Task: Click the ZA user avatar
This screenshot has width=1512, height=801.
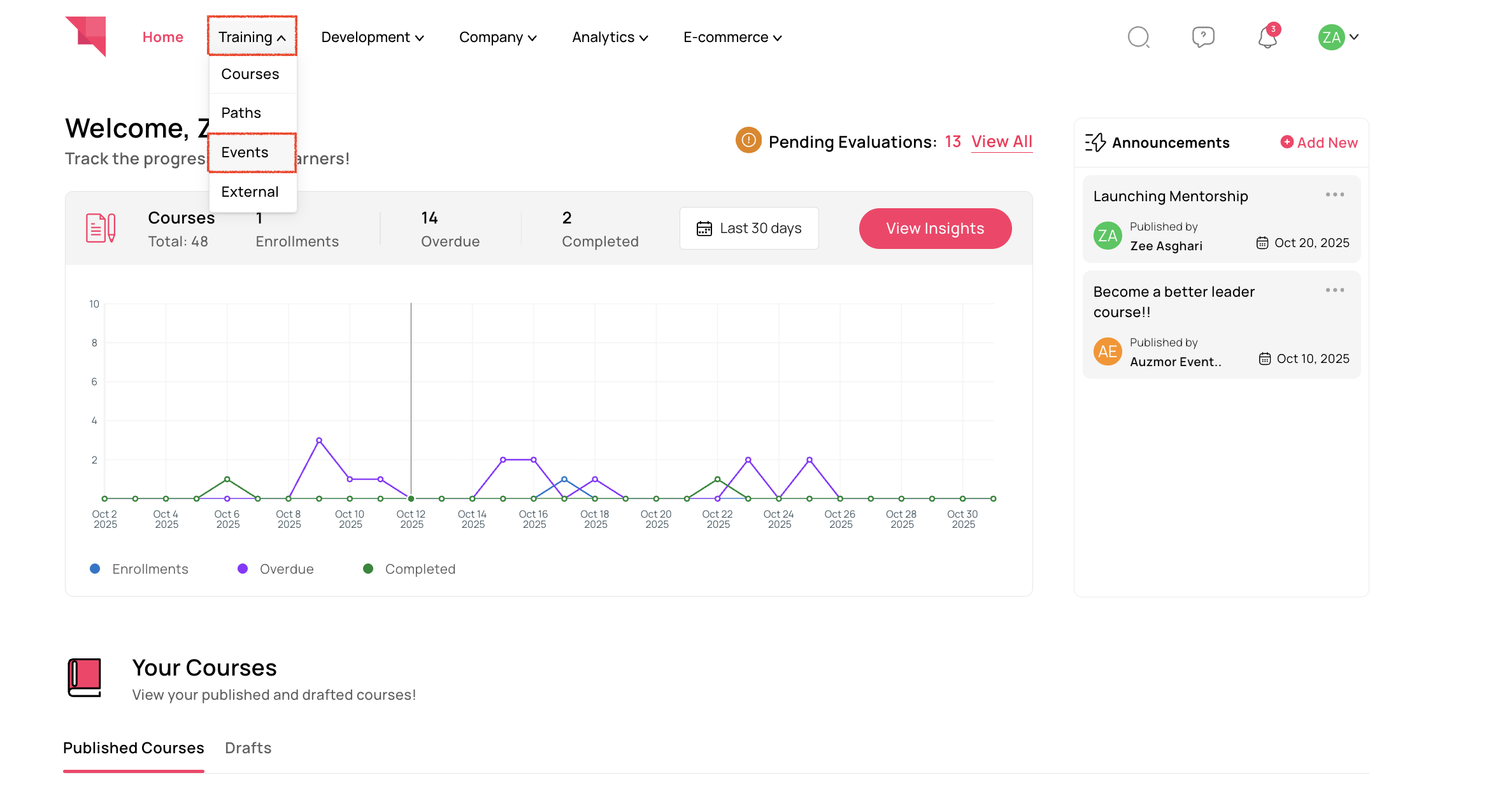Action: 1331,38
